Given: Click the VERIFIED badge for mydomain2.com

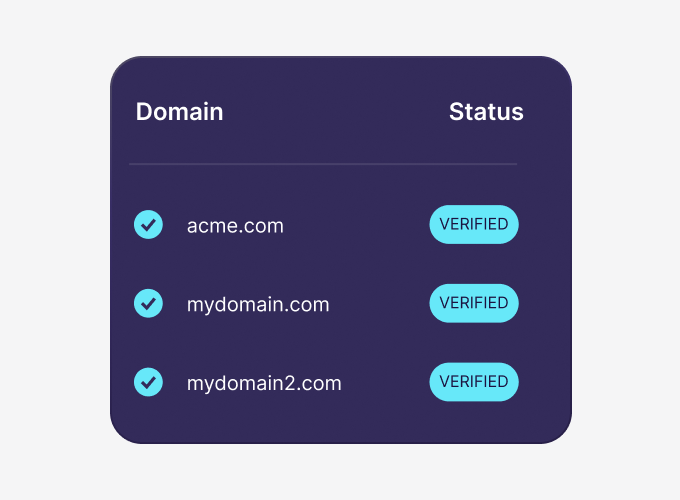Looking at the screenshot, I should [x=474, y=381].
